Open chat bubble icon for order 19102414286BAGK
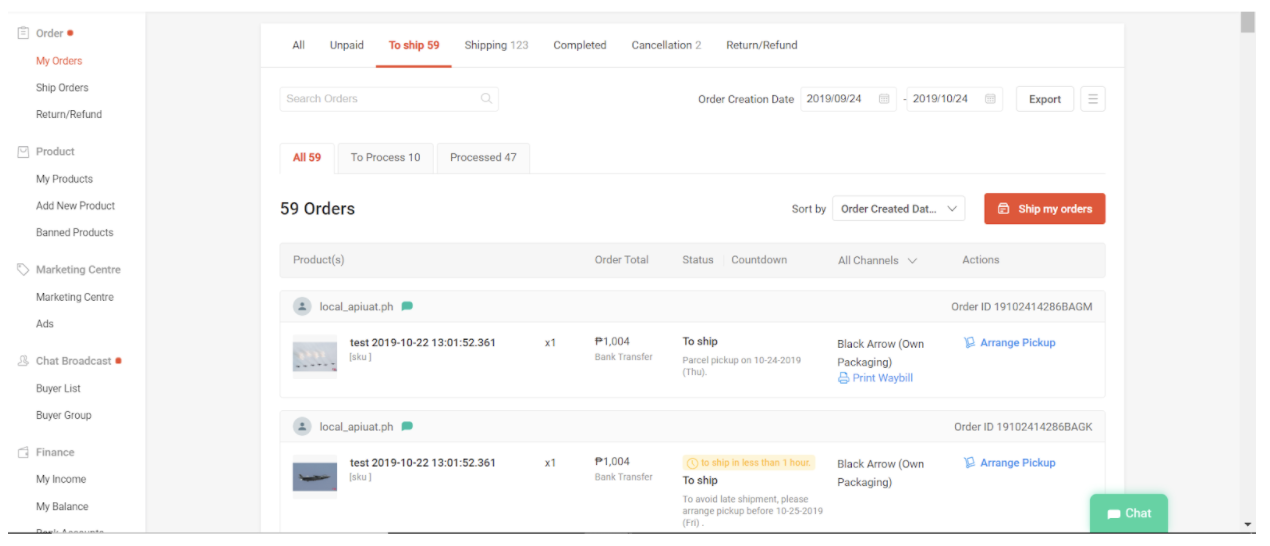1270x546 pixels. (407, 426)
